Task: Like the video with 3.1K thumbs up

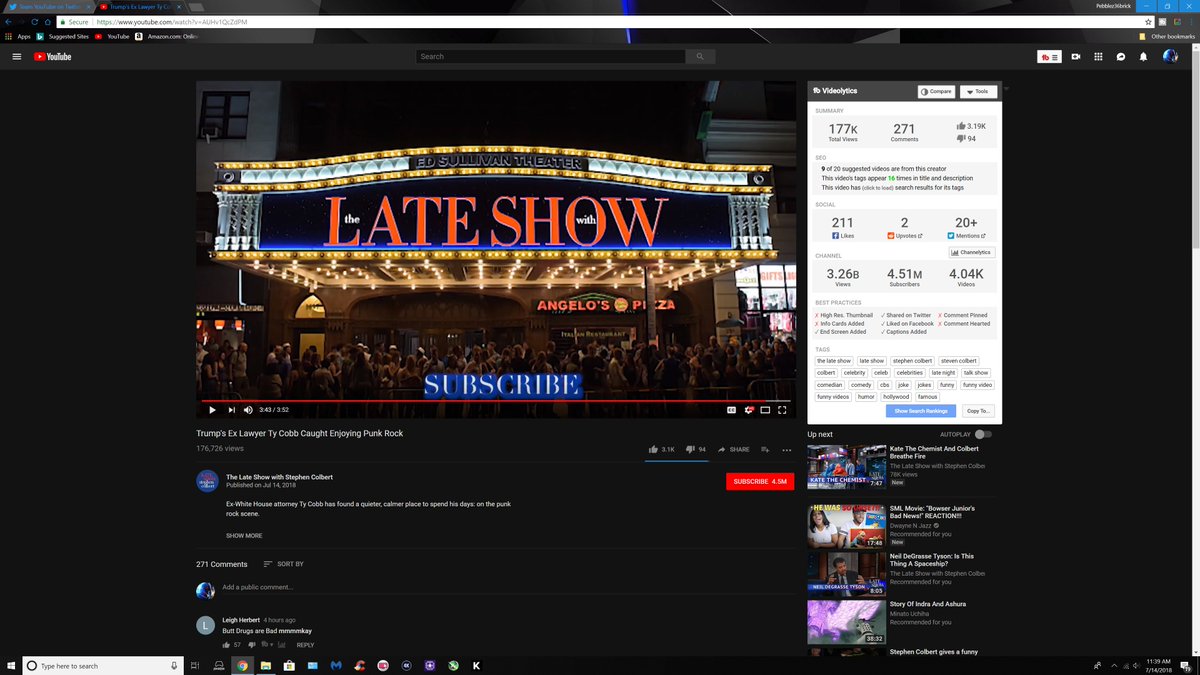Action: tap(662, 449)
